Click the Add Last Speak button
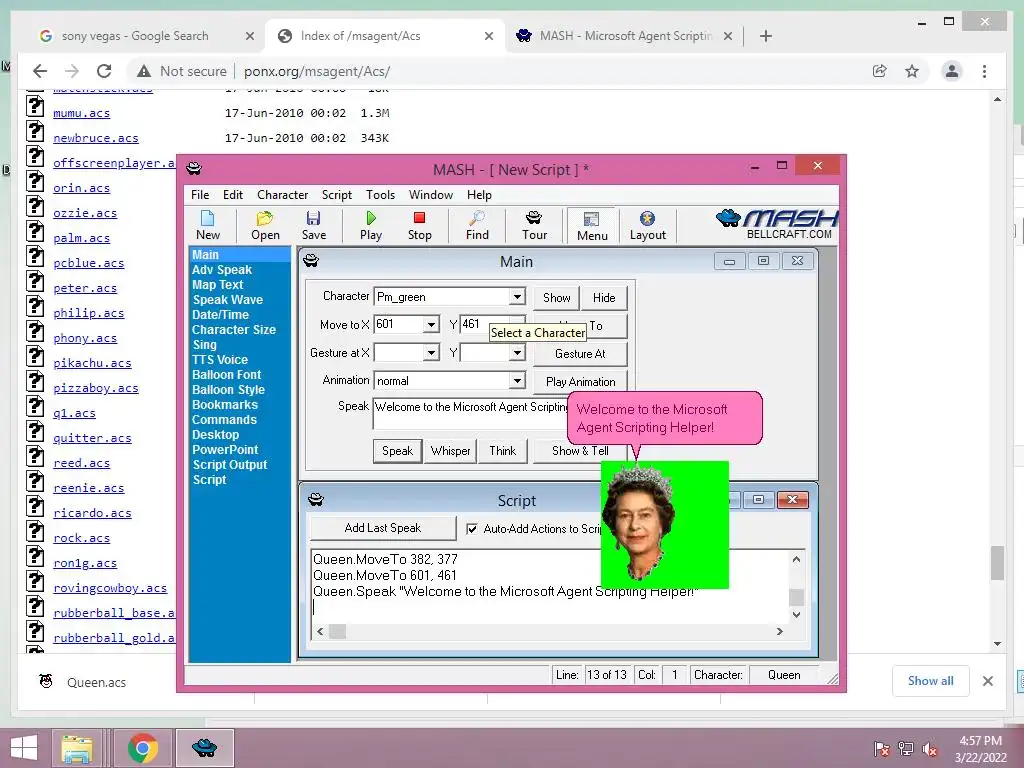1024x768 pixels. 383,528
